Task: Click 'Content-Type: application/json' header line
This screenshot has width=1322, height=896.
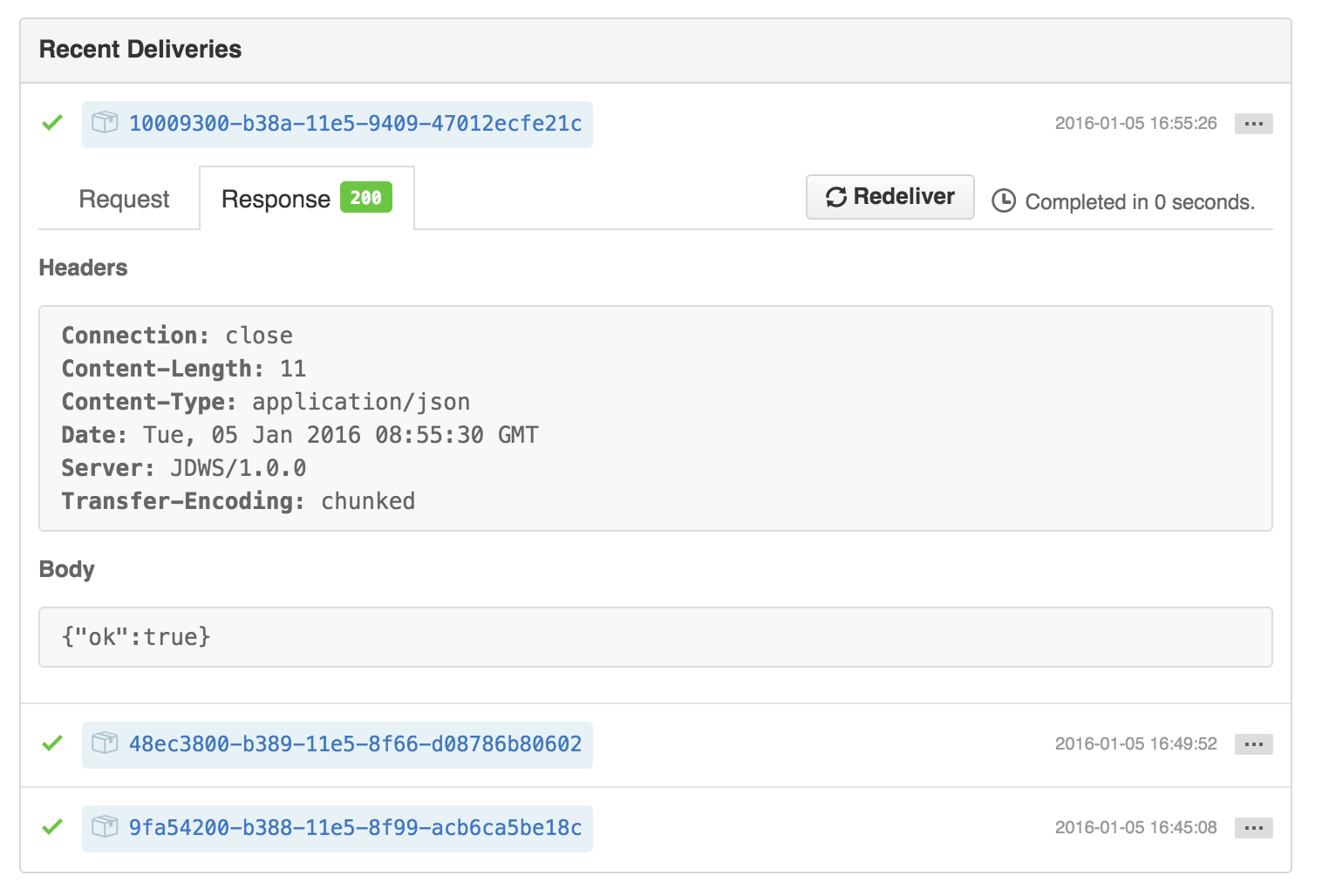Action: (x=266, y=402)
